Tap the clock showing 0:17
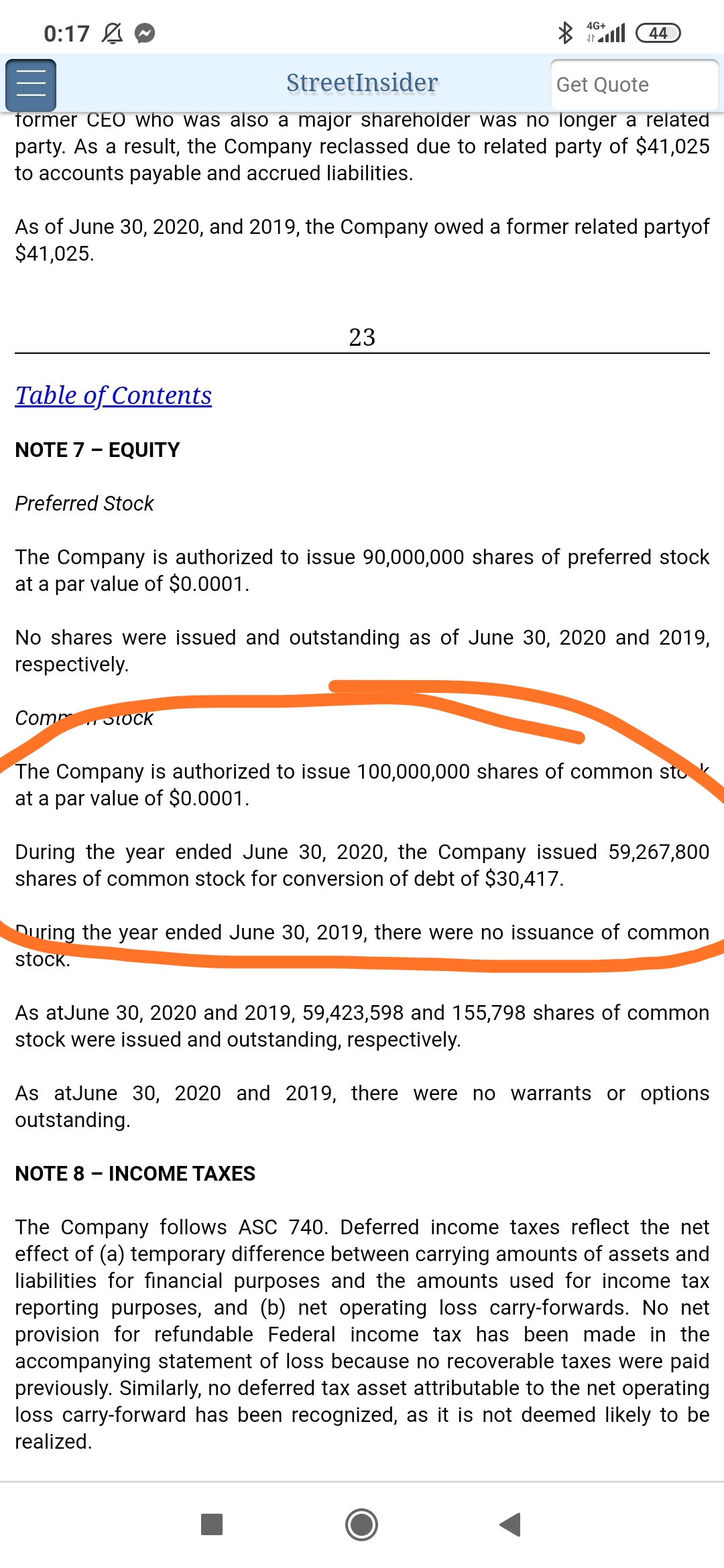Screen dimensions: 724x1568 click(66, 34)
